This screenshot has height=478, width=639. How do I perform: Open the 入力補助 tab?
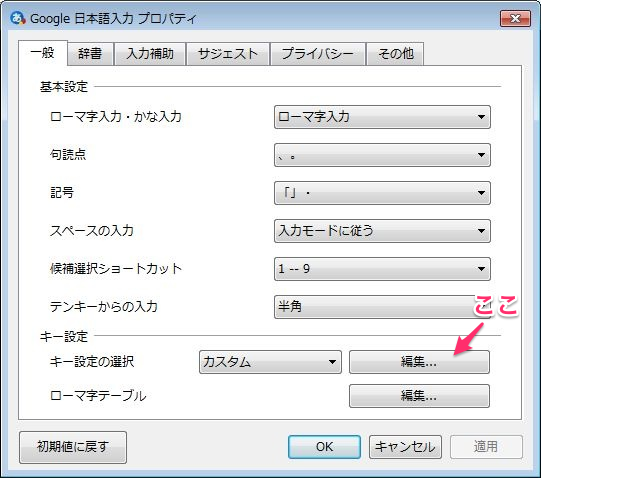pyautogui.click(x=150, y=54)
